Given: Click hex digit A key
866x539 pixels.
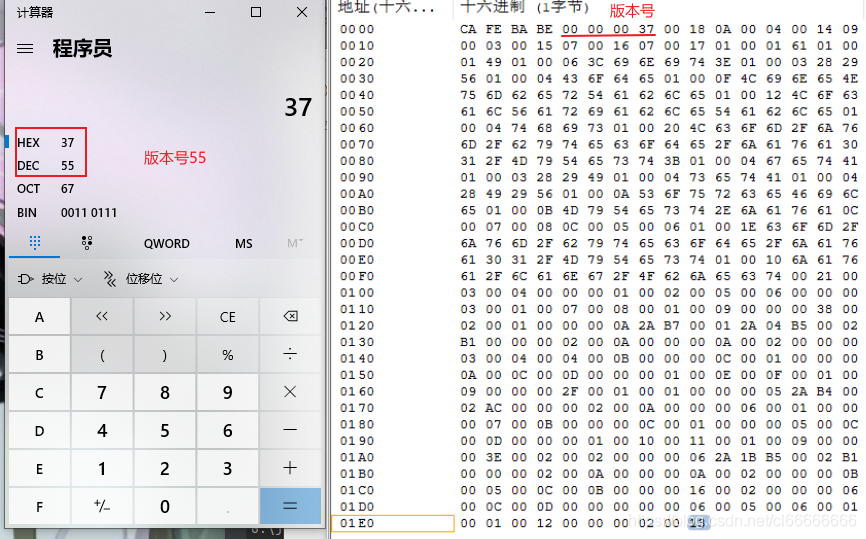Looking at the screenshot, I should pyautogui.click(x=39, y=316).
